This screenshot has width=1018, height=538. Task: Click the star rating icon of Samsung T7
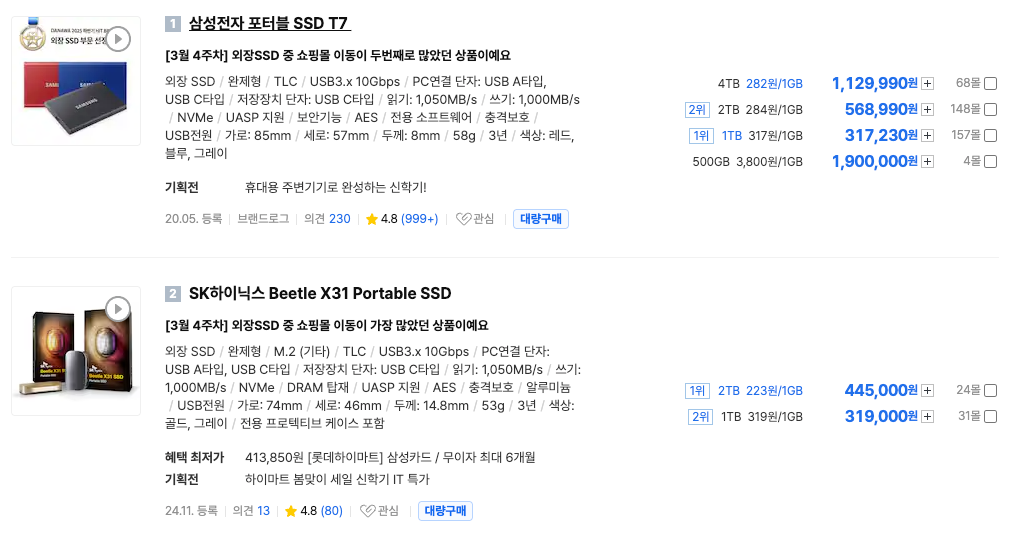tap(372, 219)
